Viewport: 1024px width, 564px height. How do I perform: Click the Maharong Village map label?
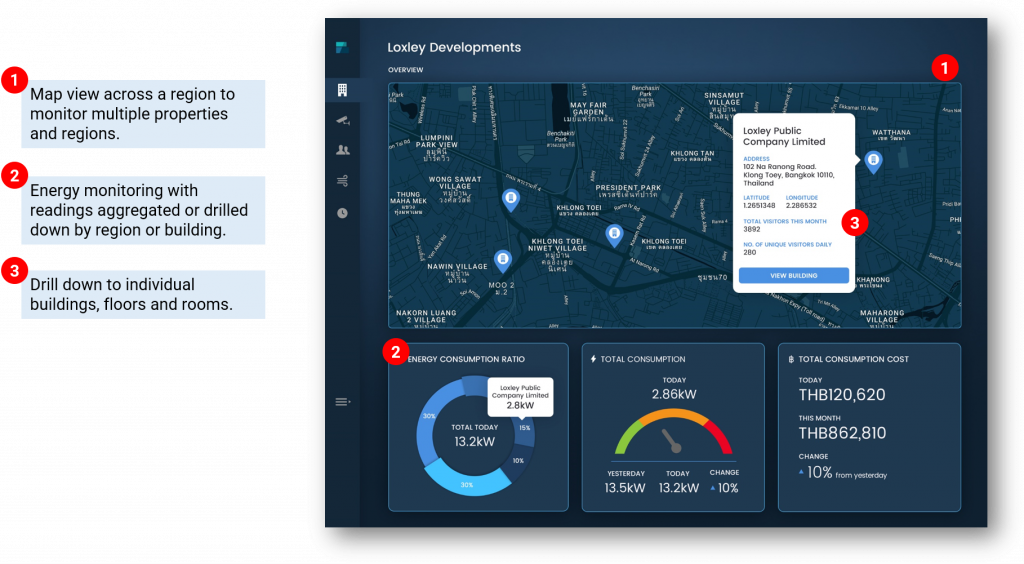(882, 317)
